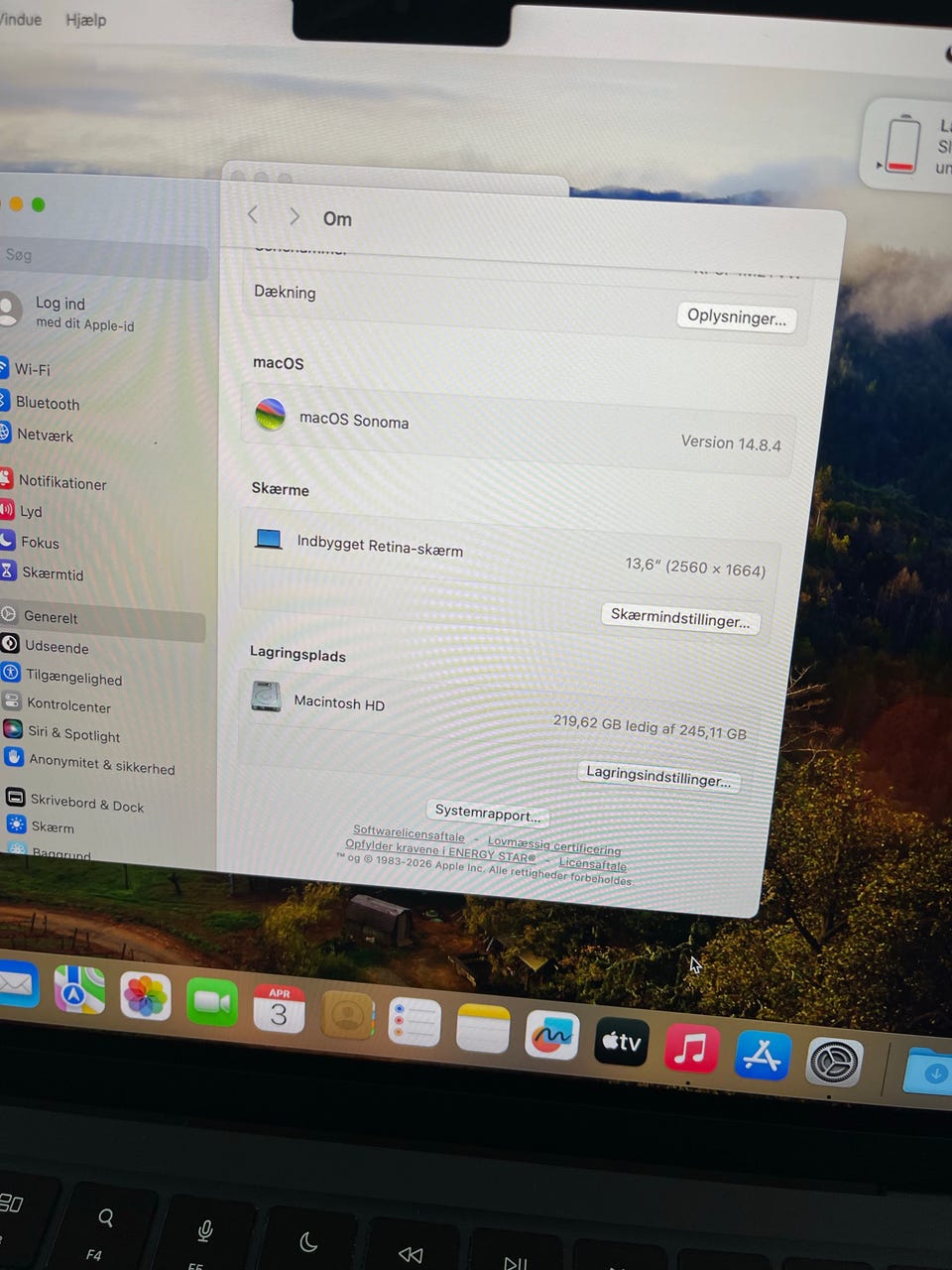Open Siri & Spotlight settings

(x=62, y=733)
